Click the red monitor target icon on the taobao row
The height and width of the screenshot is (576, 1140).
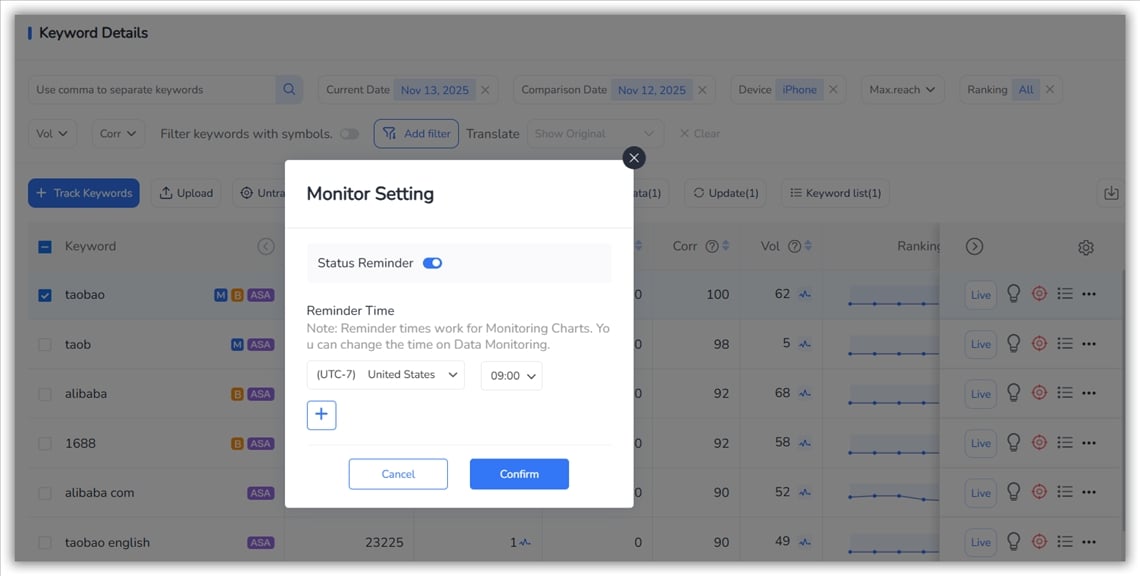[1039, 294]
